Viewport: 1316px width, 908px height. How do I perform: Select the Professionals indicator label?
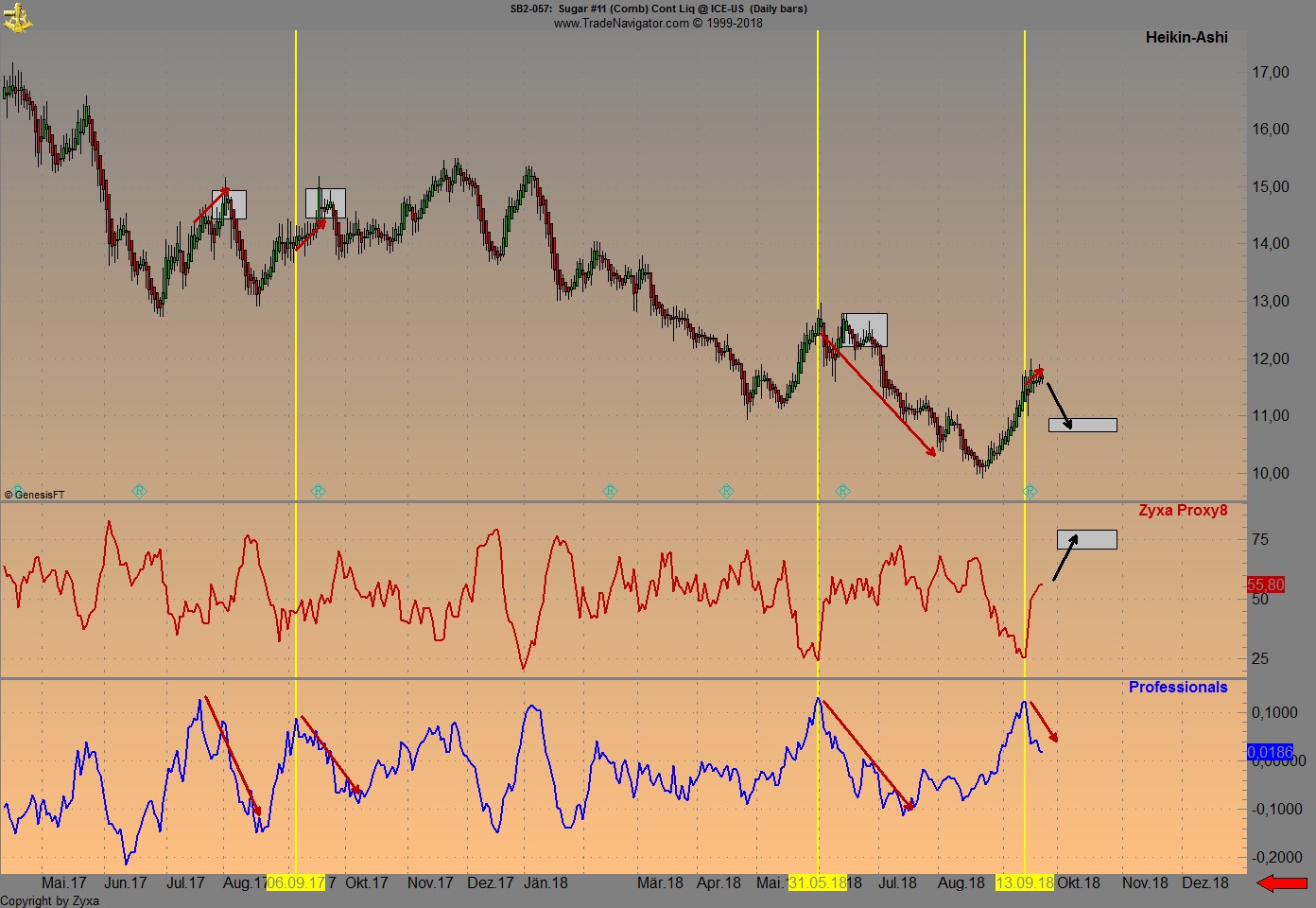[1178, 688]
